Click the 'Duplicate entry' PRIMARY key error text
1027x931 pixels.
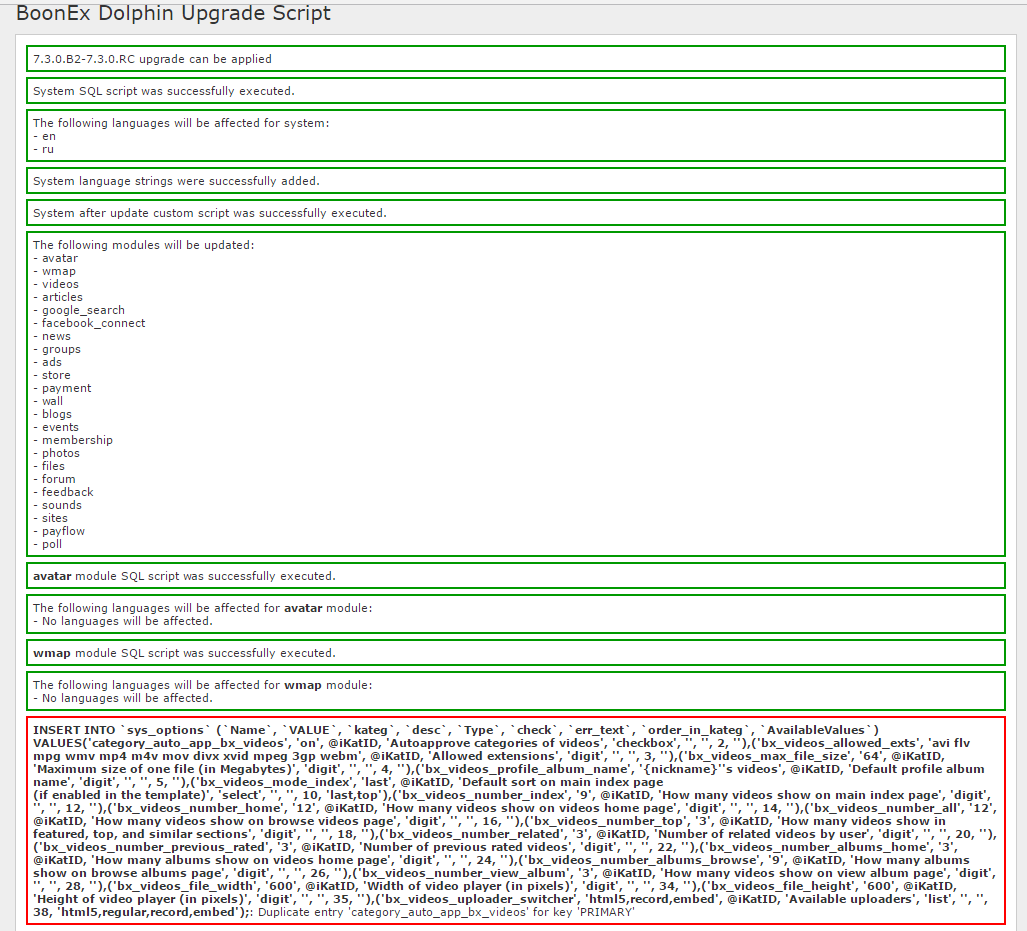coord(446,912)
